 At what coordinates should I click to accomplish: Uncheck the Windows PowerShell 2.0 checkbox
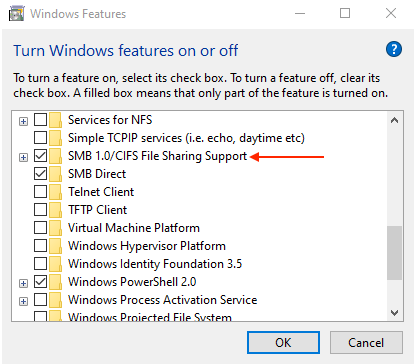point(40,281)
